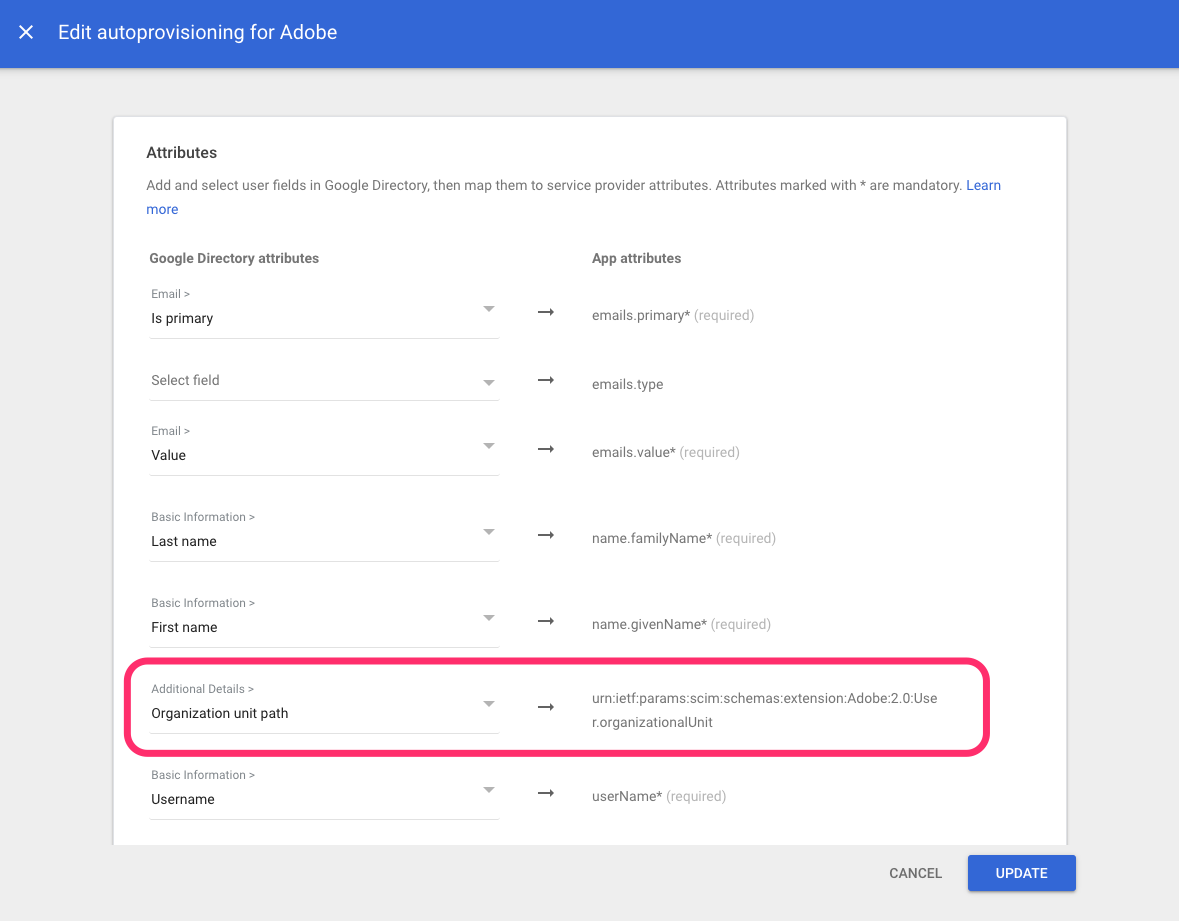Click the mapping arrow for name.familyName

coord(545,535)
